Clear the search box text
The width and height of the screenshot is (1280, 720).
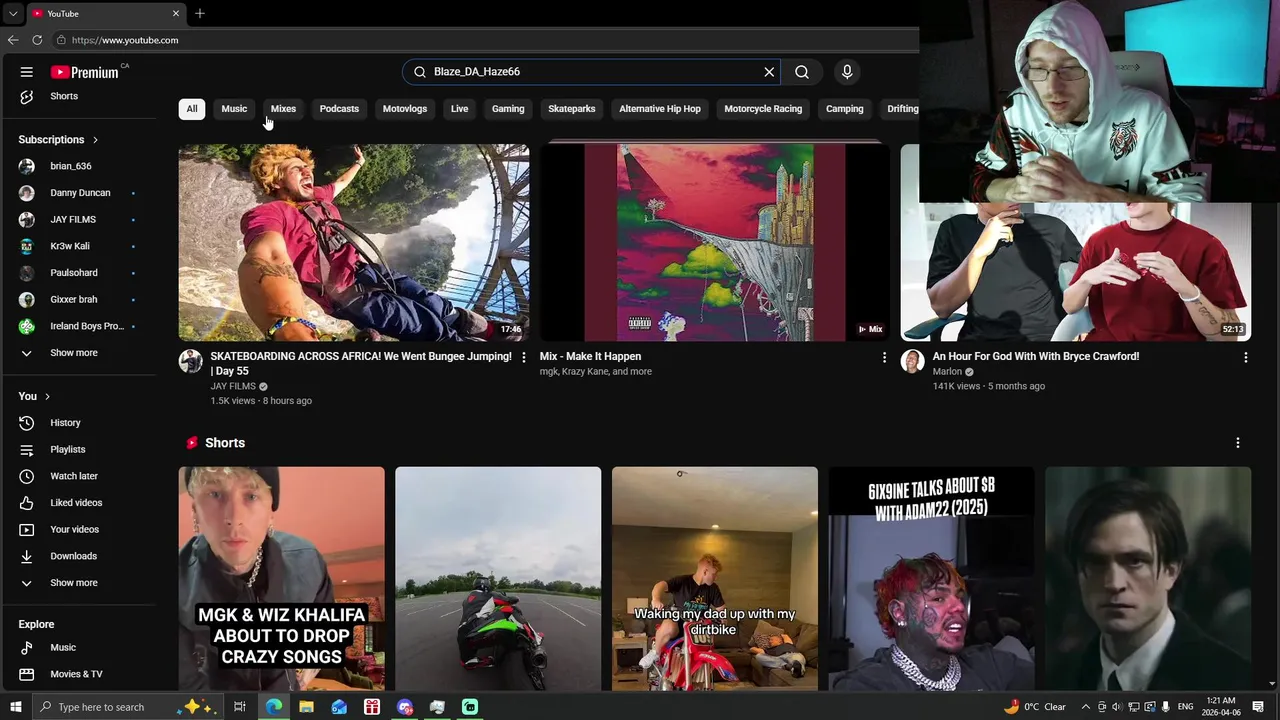pyautogui.click(x=769, y=72)
